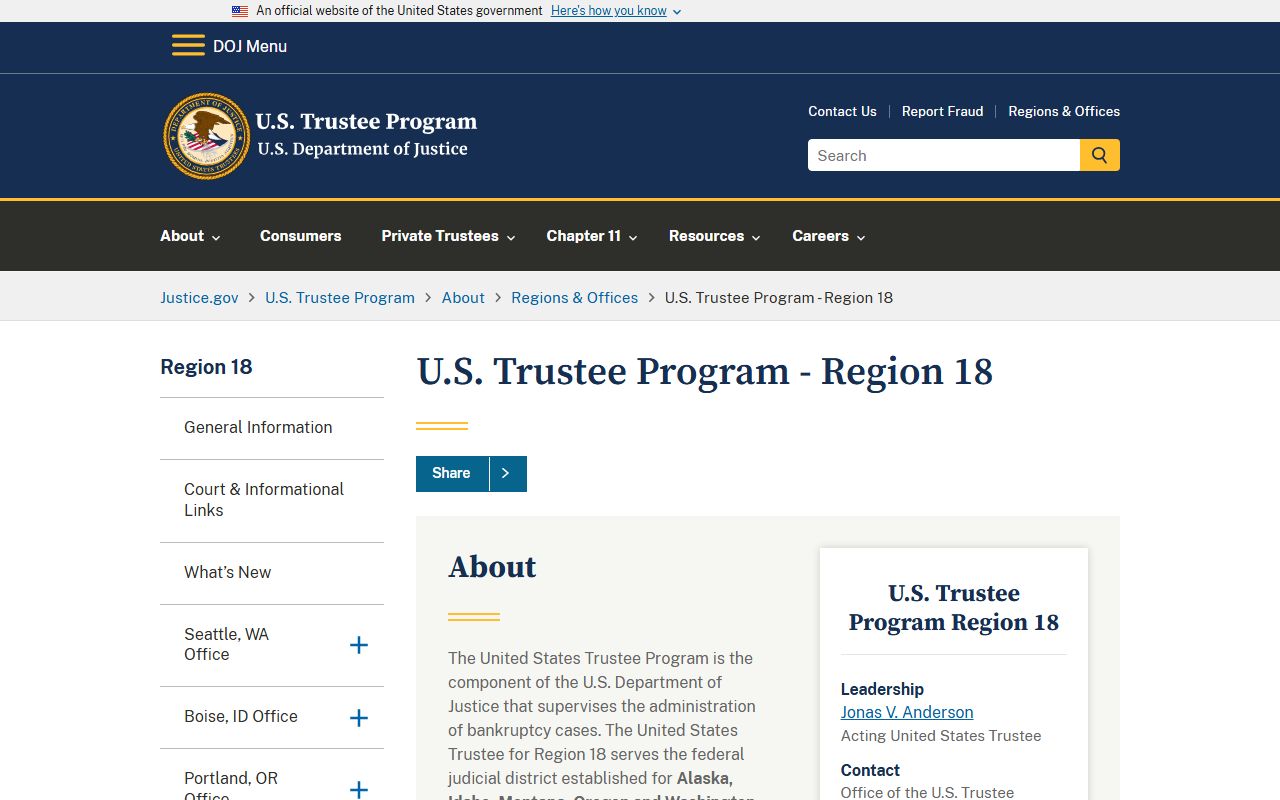Open the Contact Us link
The height and width of the screenshot is (800, 1280).
click(x=842, y=111)
